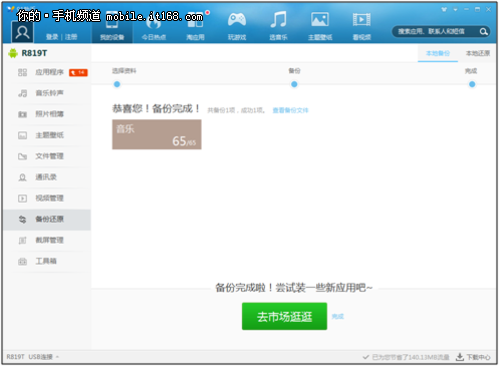This screenshot has width=500, height=366.
Task: Minimize the assistant window
Action: point(466,9)
